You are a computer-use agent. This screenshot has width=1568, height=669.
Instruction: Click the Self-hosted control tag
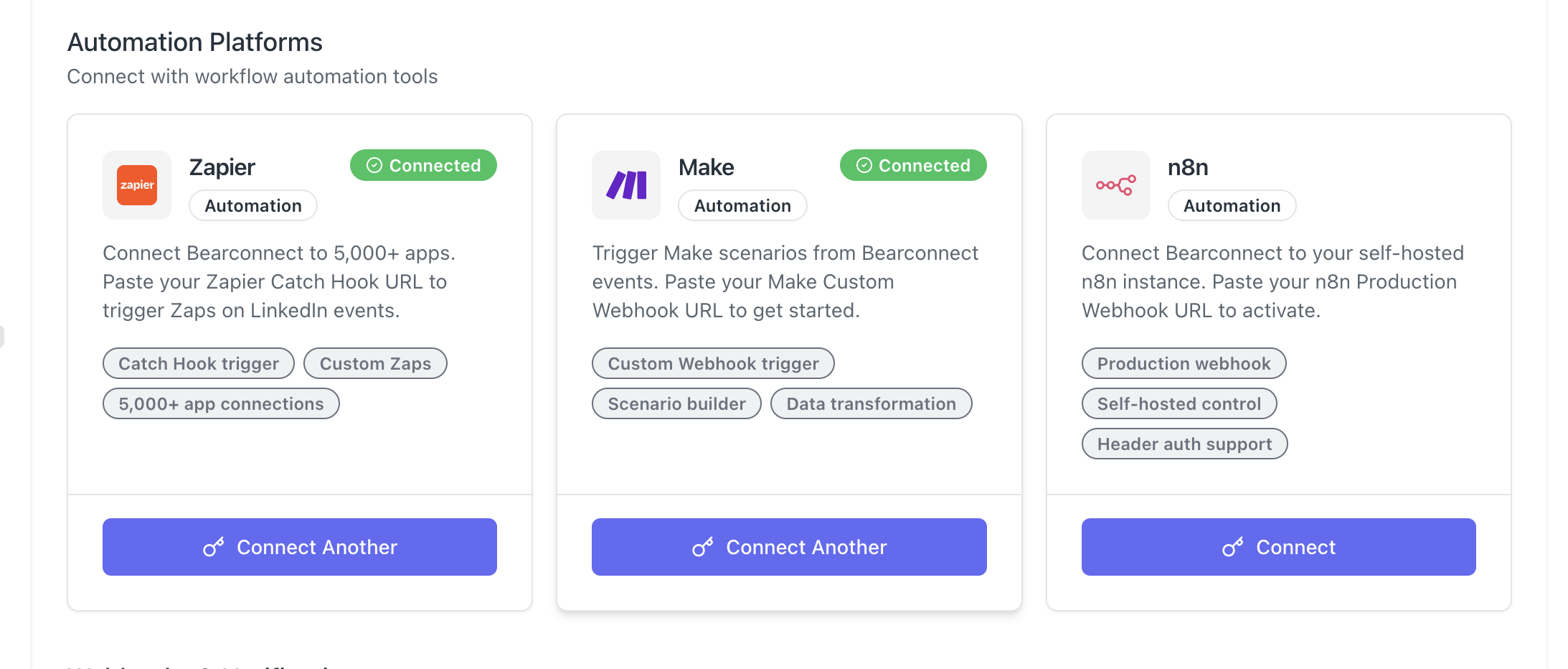click(1179, 404)
